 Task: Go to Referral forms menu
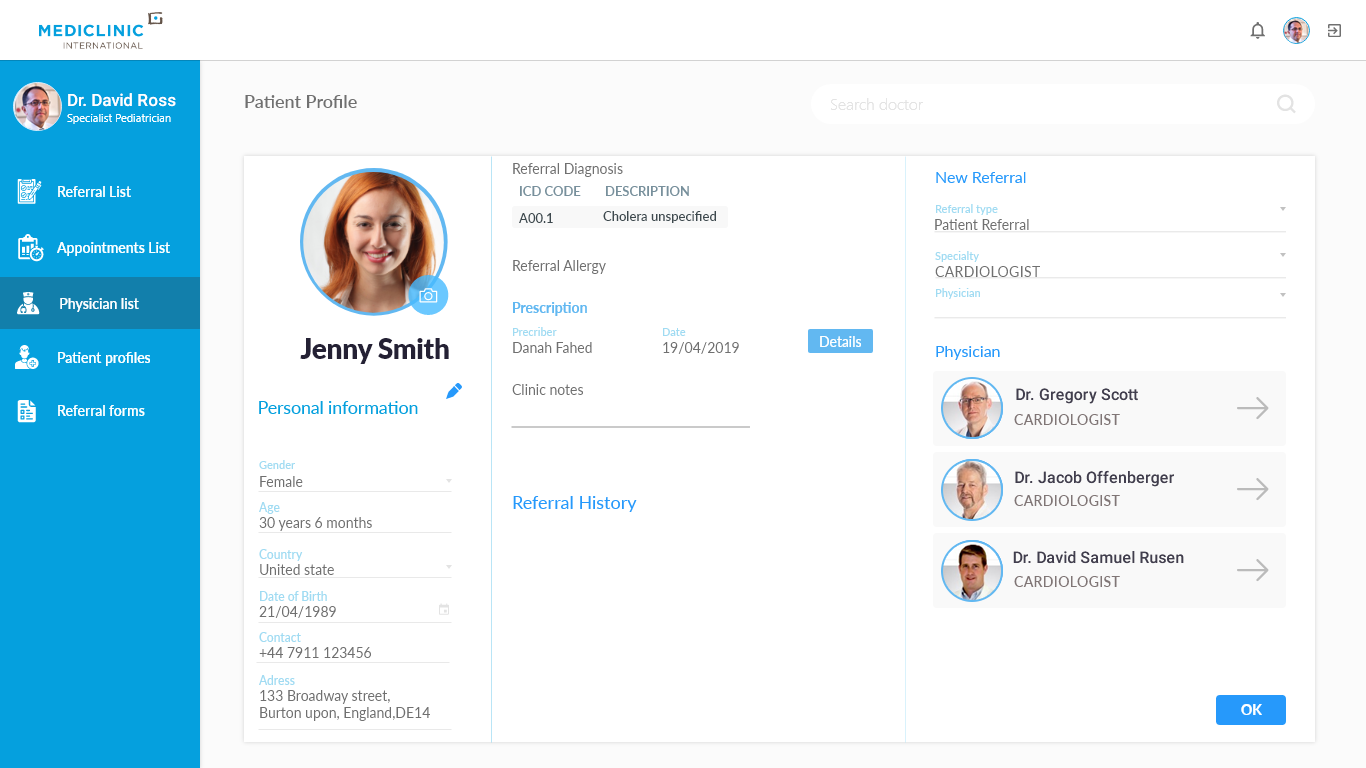tap(101, 411)
